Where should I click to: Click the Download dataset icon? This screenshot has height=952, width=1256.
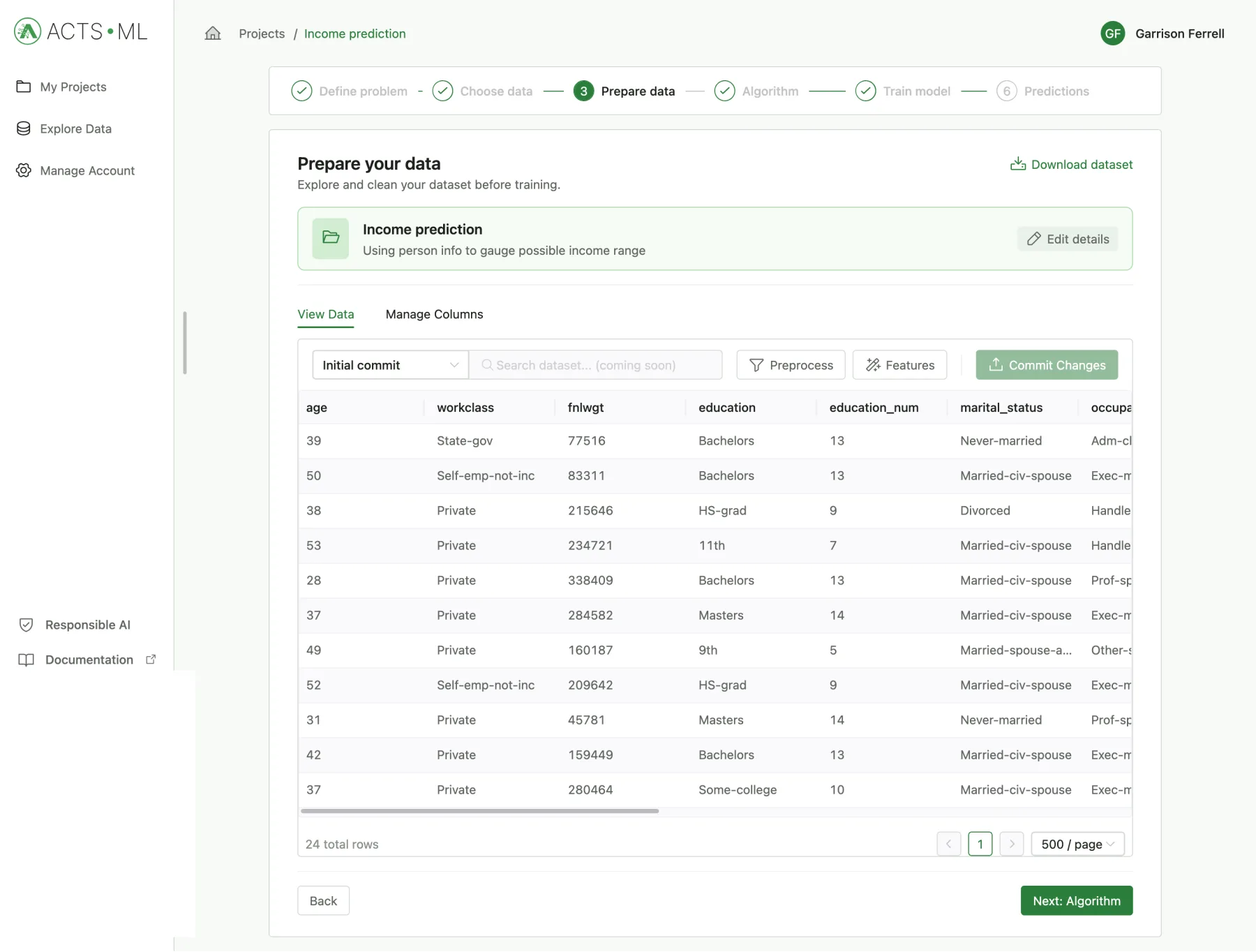coord(1018,164)
